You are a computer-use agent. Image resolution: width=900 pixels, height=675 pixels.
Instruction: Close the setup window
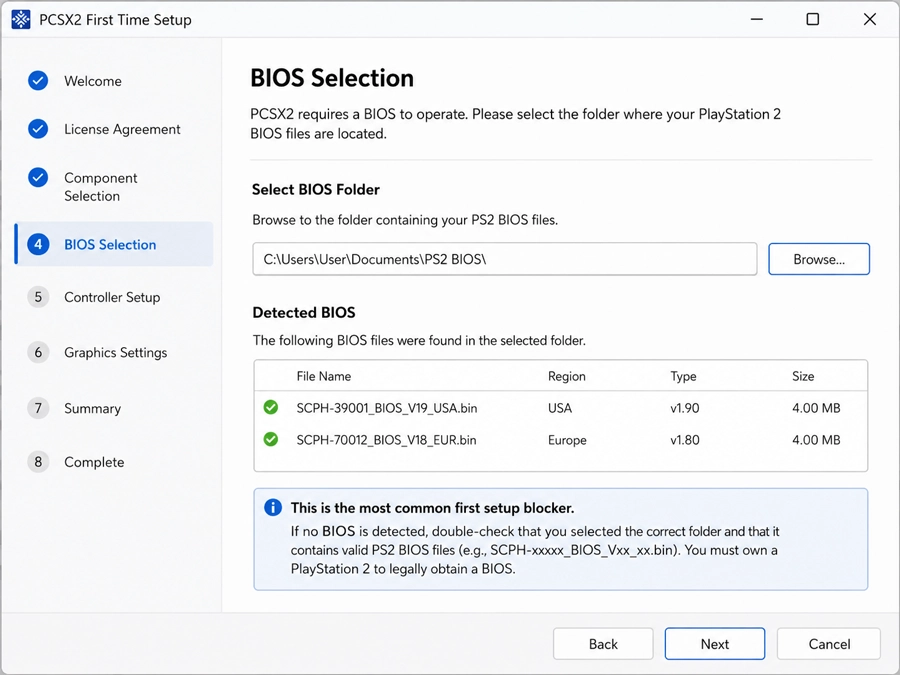[870, 20]
